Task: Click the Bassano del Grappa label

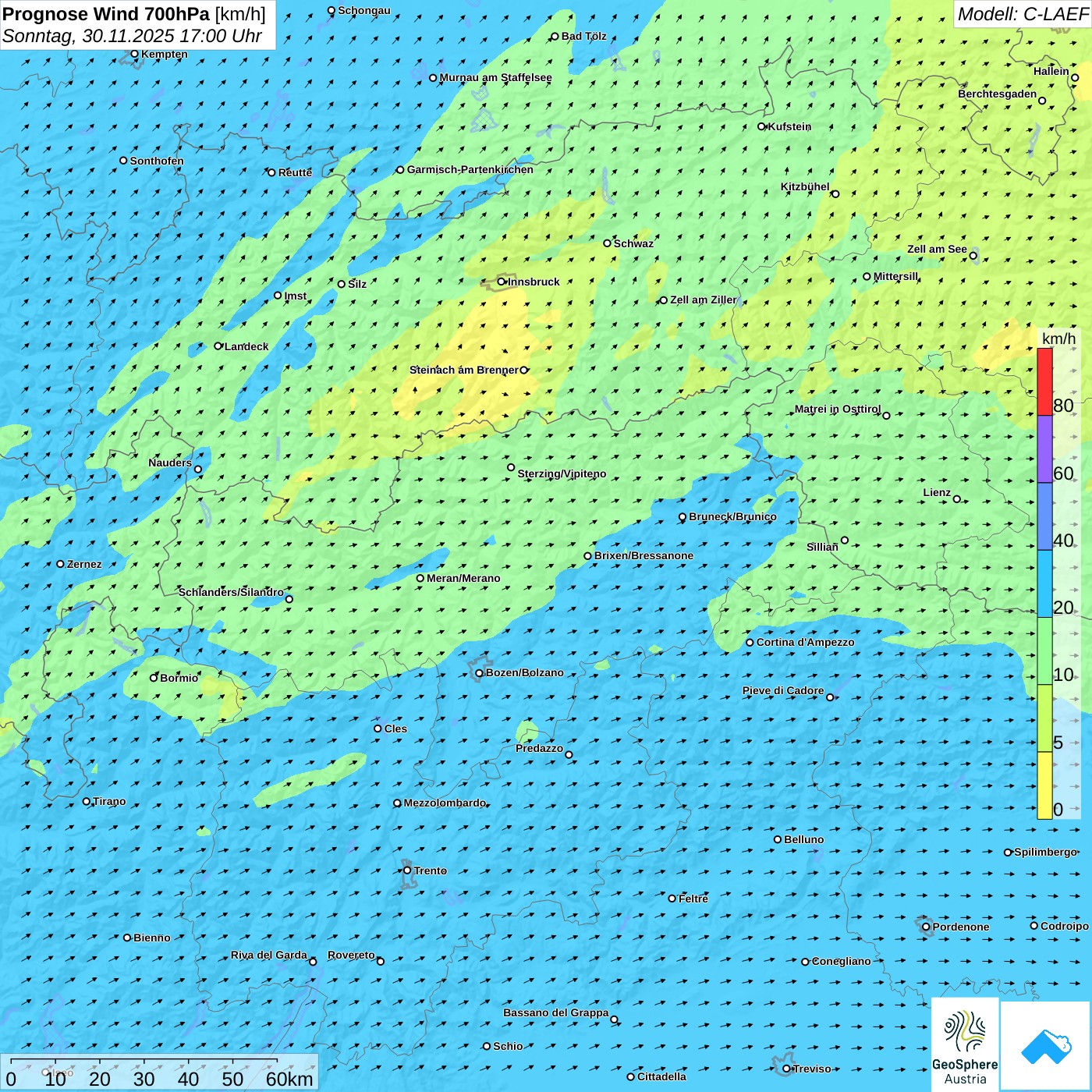Action: click(x=556, y=1012)
